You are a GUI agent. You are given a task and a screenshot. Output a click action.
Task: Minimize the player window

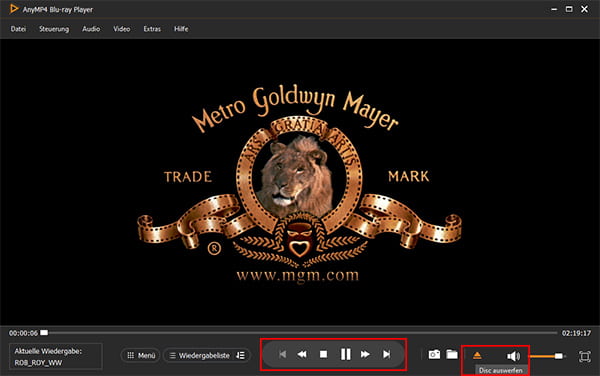554,9
